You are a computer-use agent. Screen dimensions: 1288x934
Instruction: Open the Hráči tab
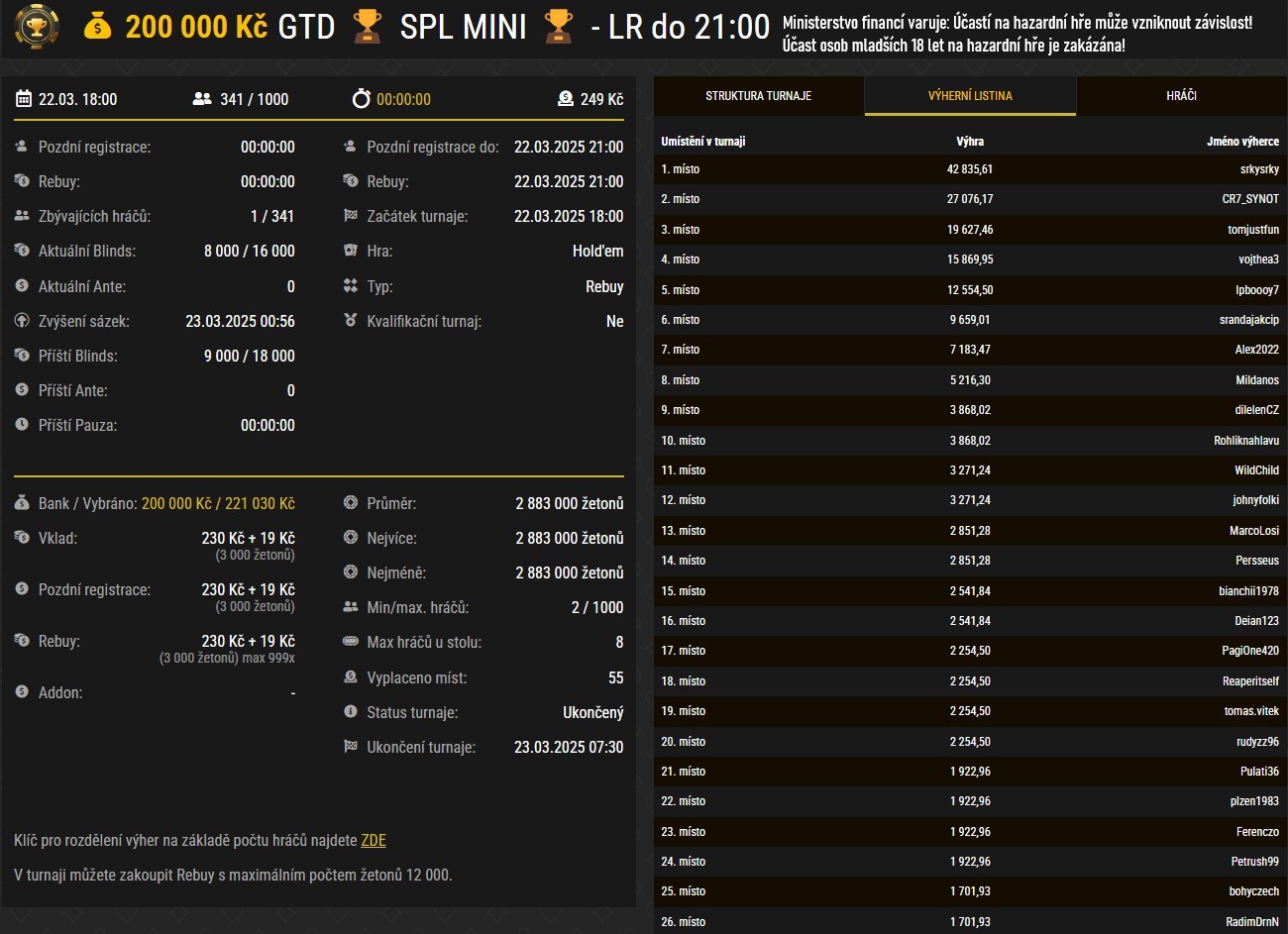(x=1181, y=96)
